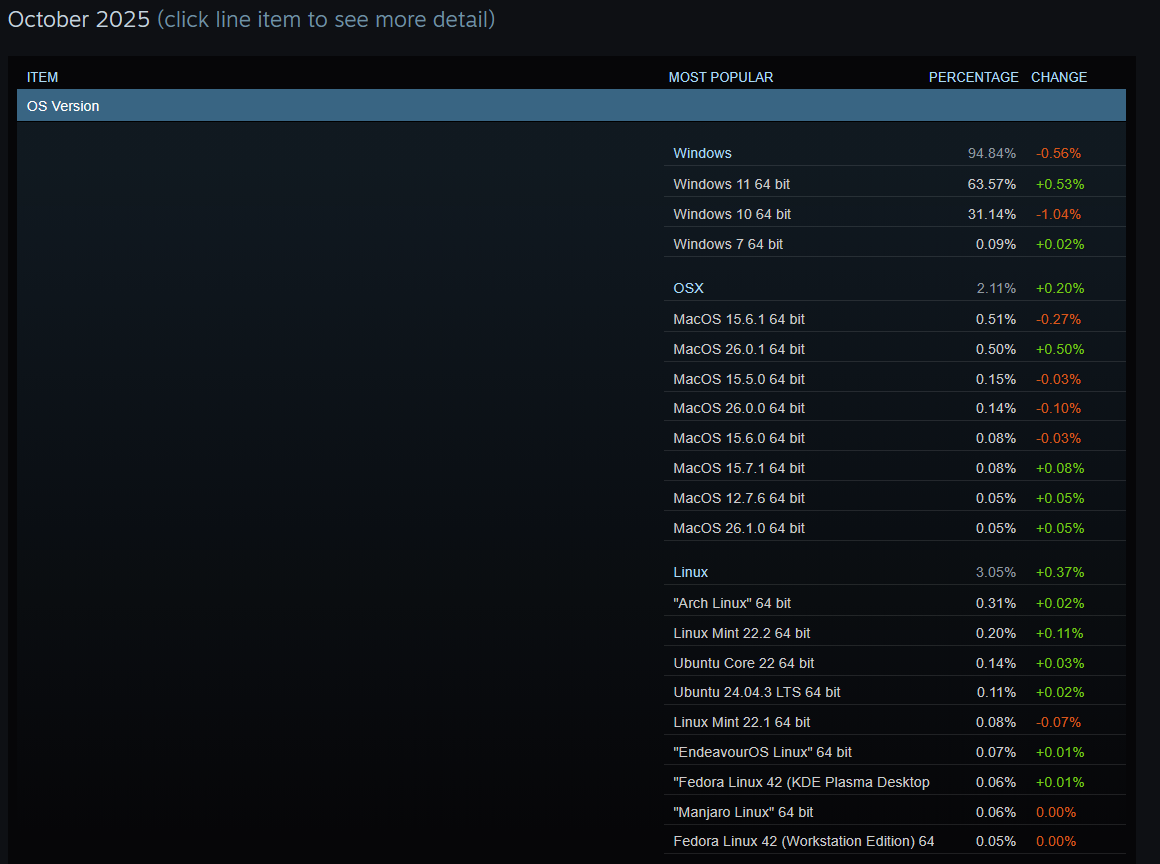This screenshot has width=1160, height=864.
Task: Click the +0.20% change for OSX
Action: point(1060,288)
